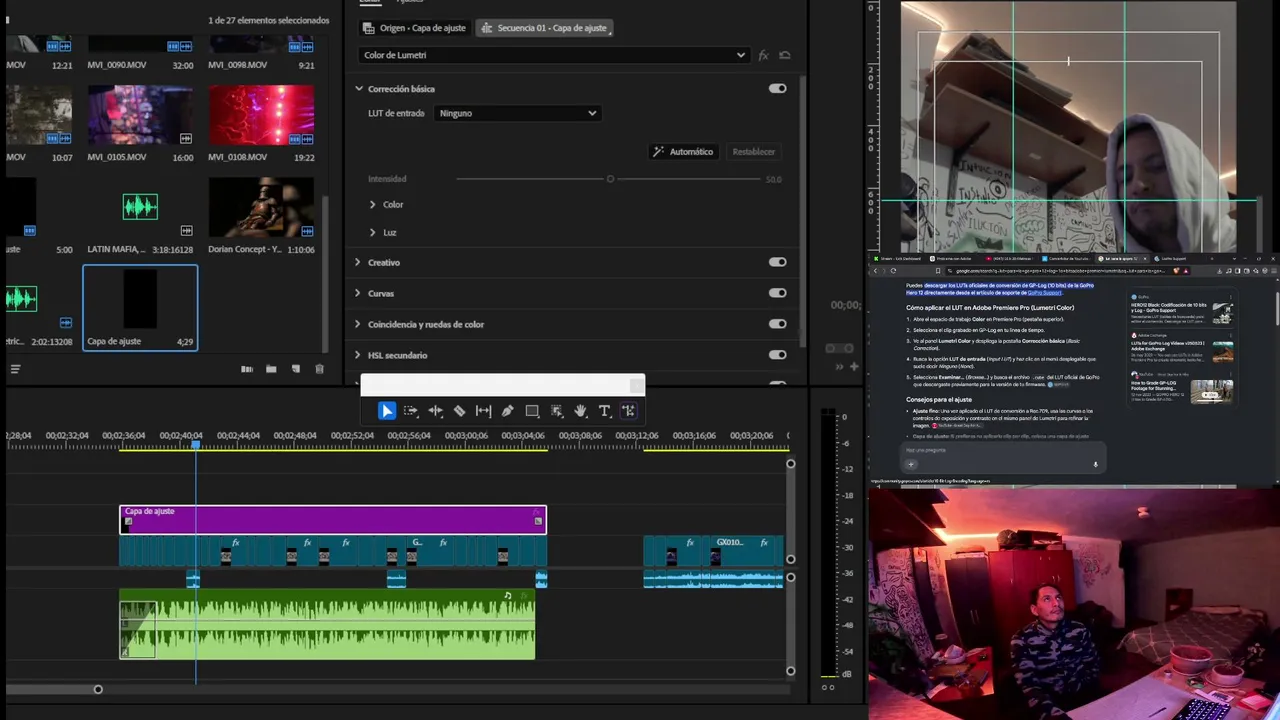Click the New Item icon in project panel
Screen dimensions: 1280x720
coord(295,369)
